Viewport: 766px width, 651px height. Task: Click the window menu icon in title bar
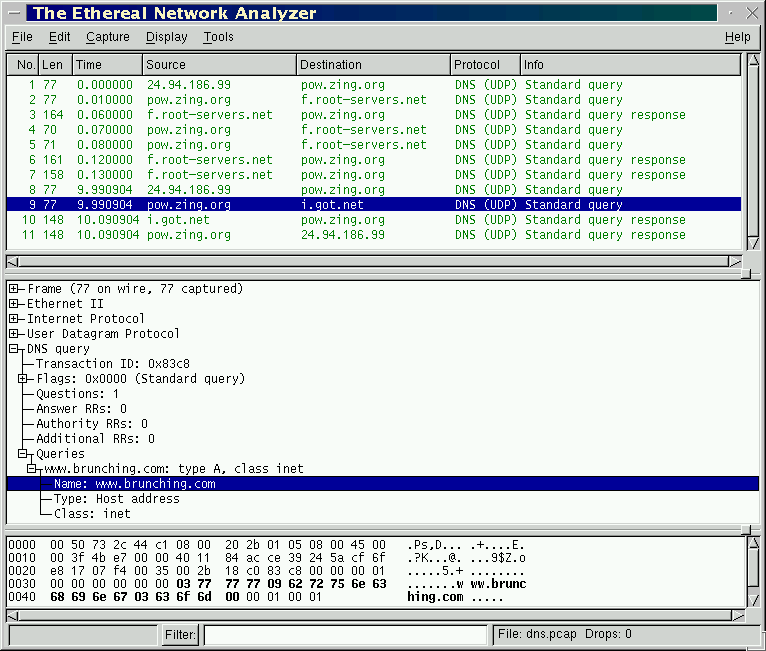click(x=13, y=13)
